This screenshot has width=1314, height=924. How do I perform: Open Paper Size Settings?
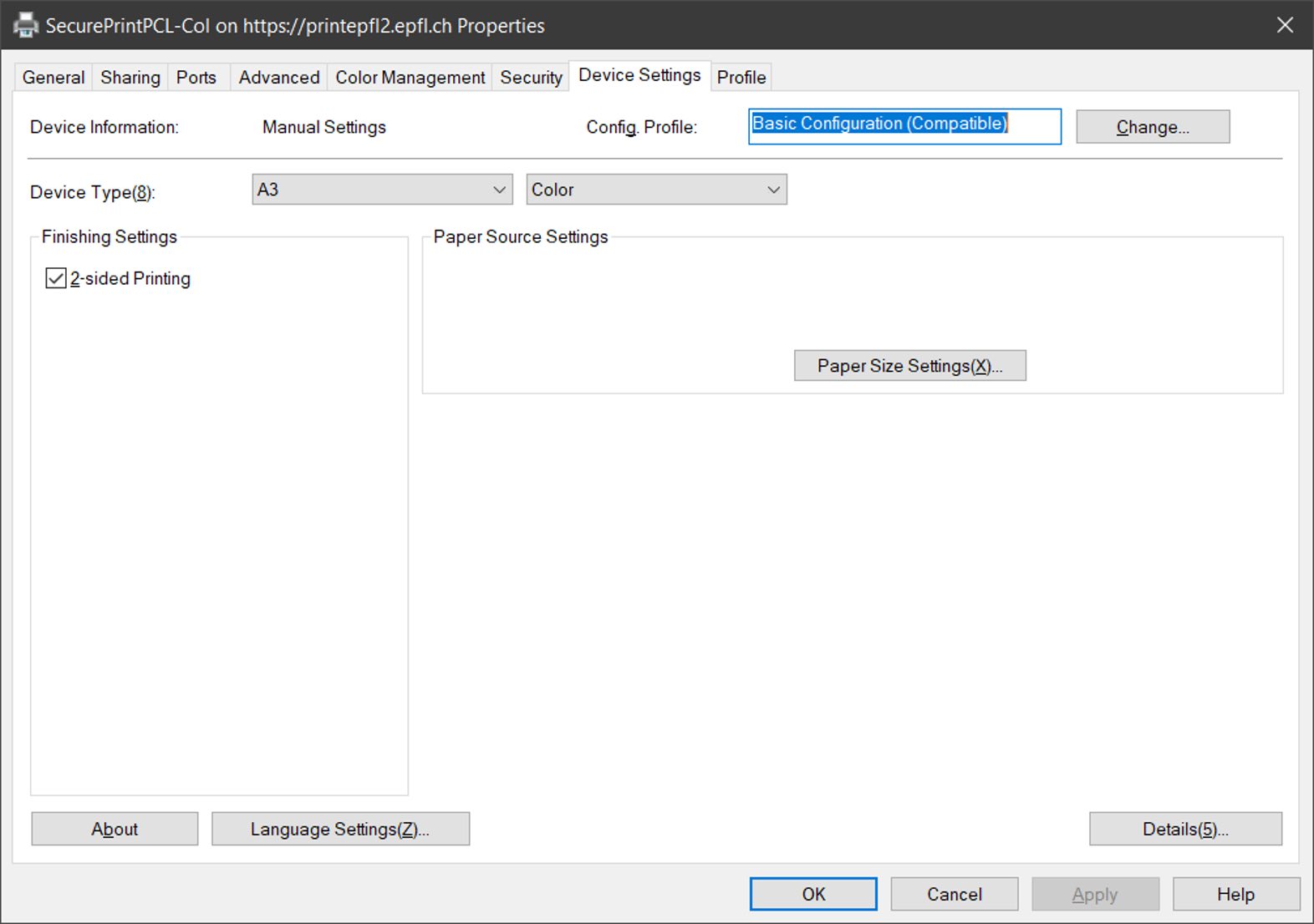coord(909,366)
